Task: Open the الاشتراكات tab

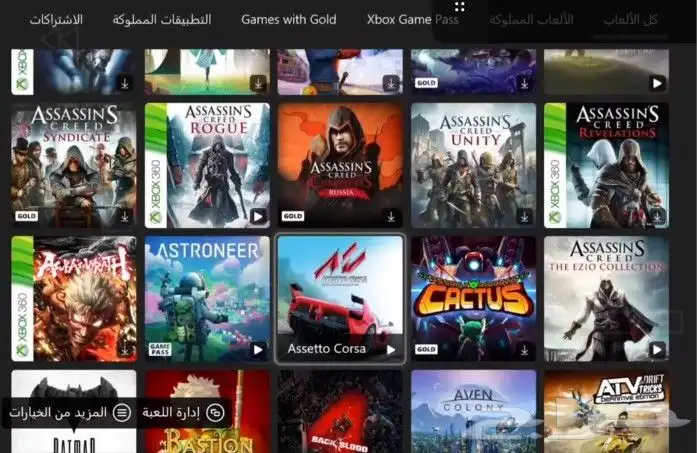Action: (56, 20)
